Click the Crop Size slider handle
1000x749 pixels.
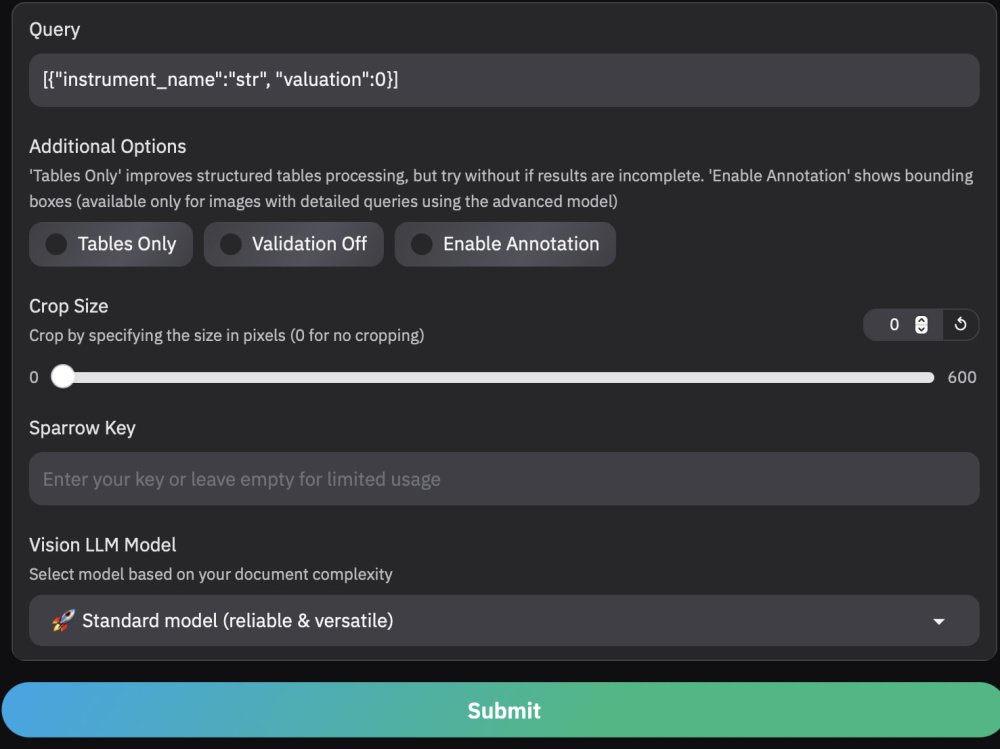pos(62,376)
